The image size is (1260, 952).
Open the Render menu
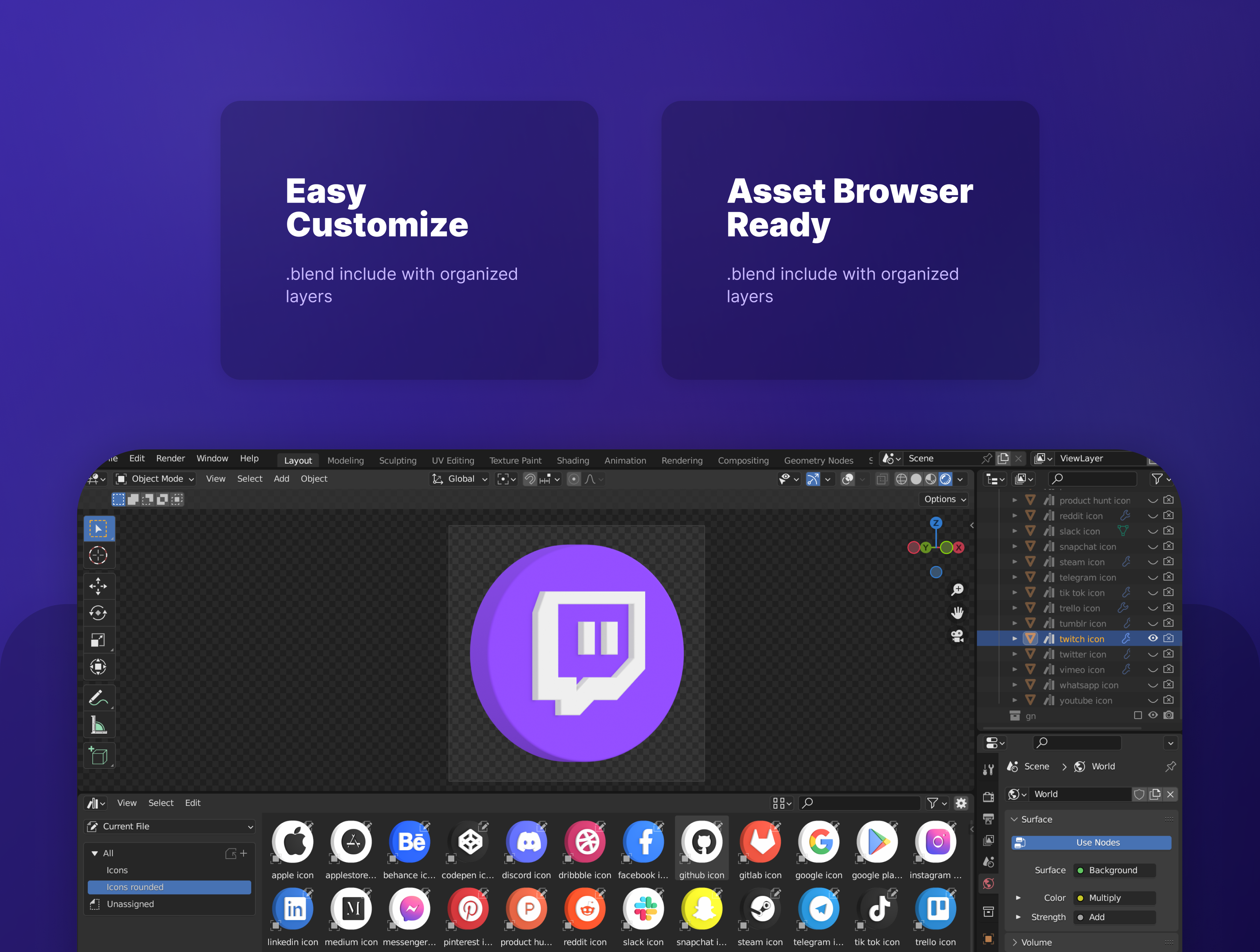click(170, 458)
